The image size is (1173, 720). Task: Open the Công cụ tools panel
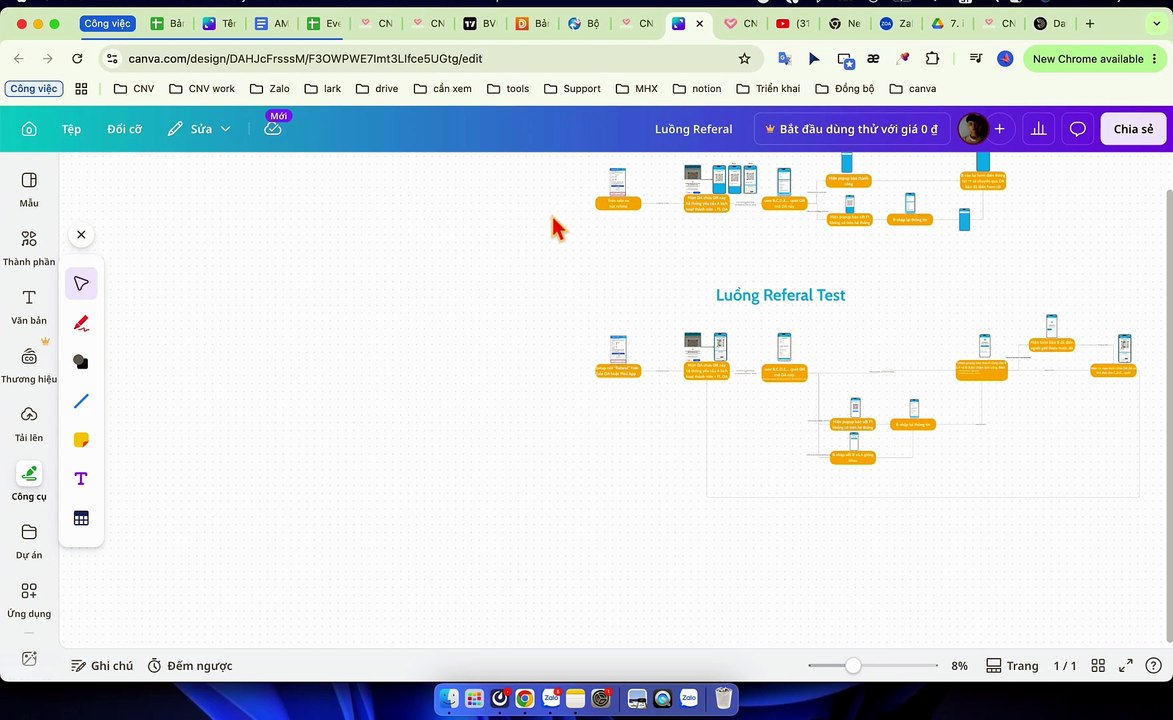tap(28, 482)
